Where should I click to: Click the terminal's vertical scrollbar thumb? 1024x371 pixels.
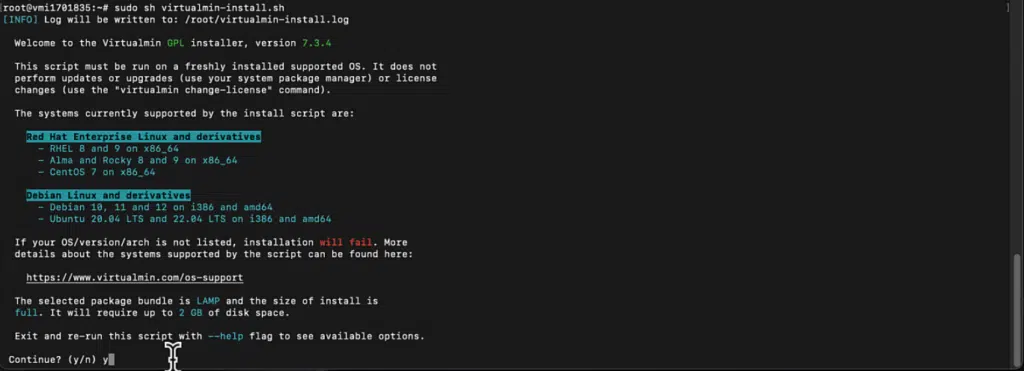point(1016,310)
